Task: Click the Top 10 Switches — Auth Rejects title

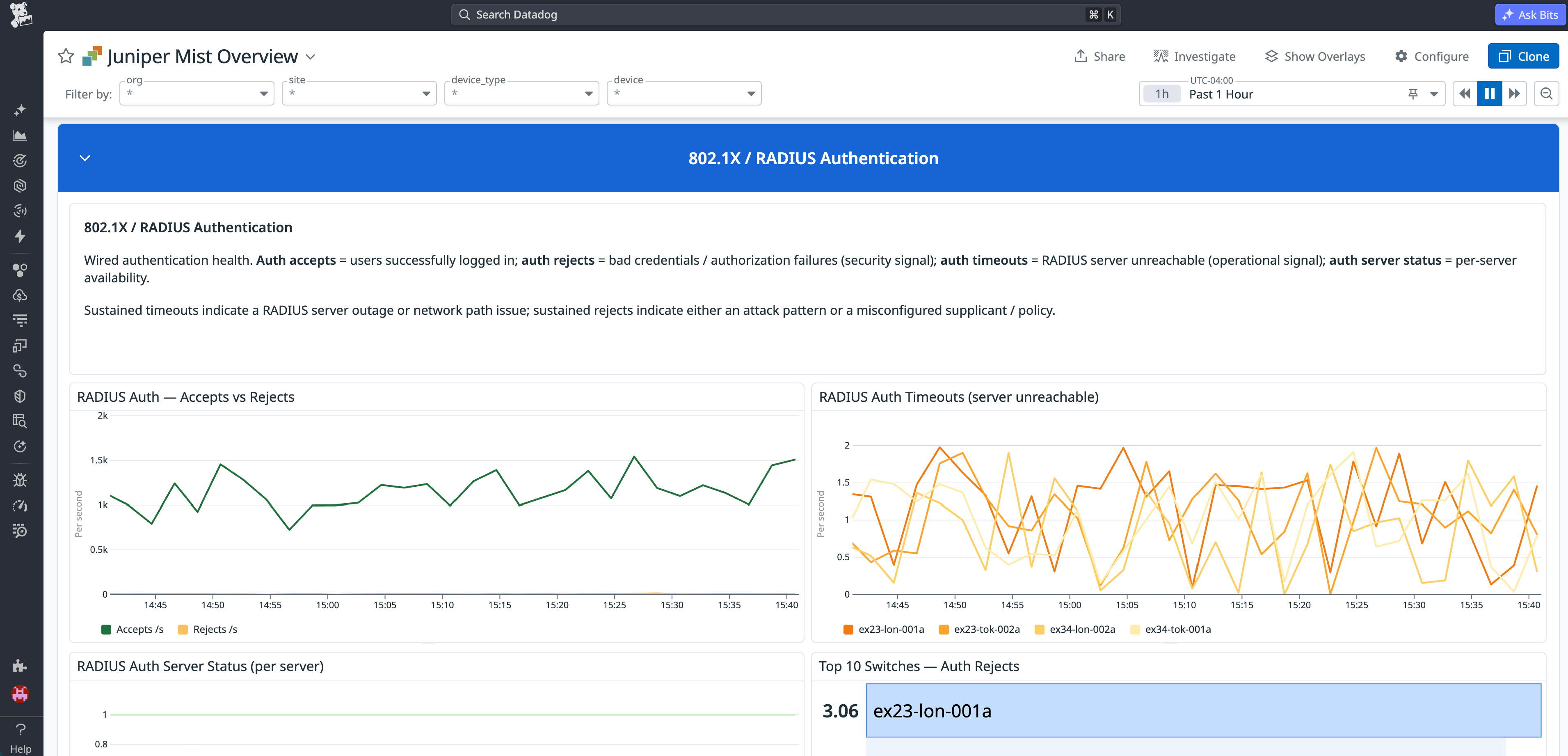Action: (x=919, y=666)
